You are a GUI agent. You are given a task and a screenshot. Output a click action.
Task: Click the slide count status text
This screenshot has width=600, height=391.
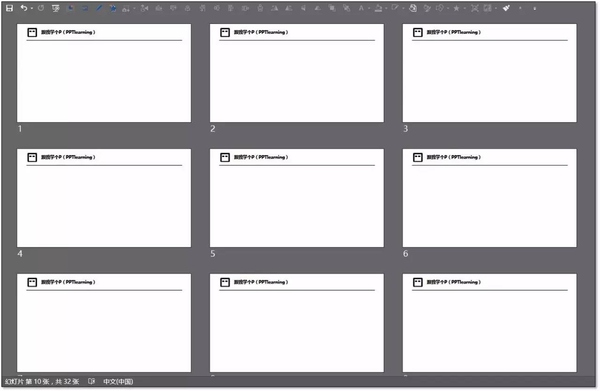tap(42, 381)
